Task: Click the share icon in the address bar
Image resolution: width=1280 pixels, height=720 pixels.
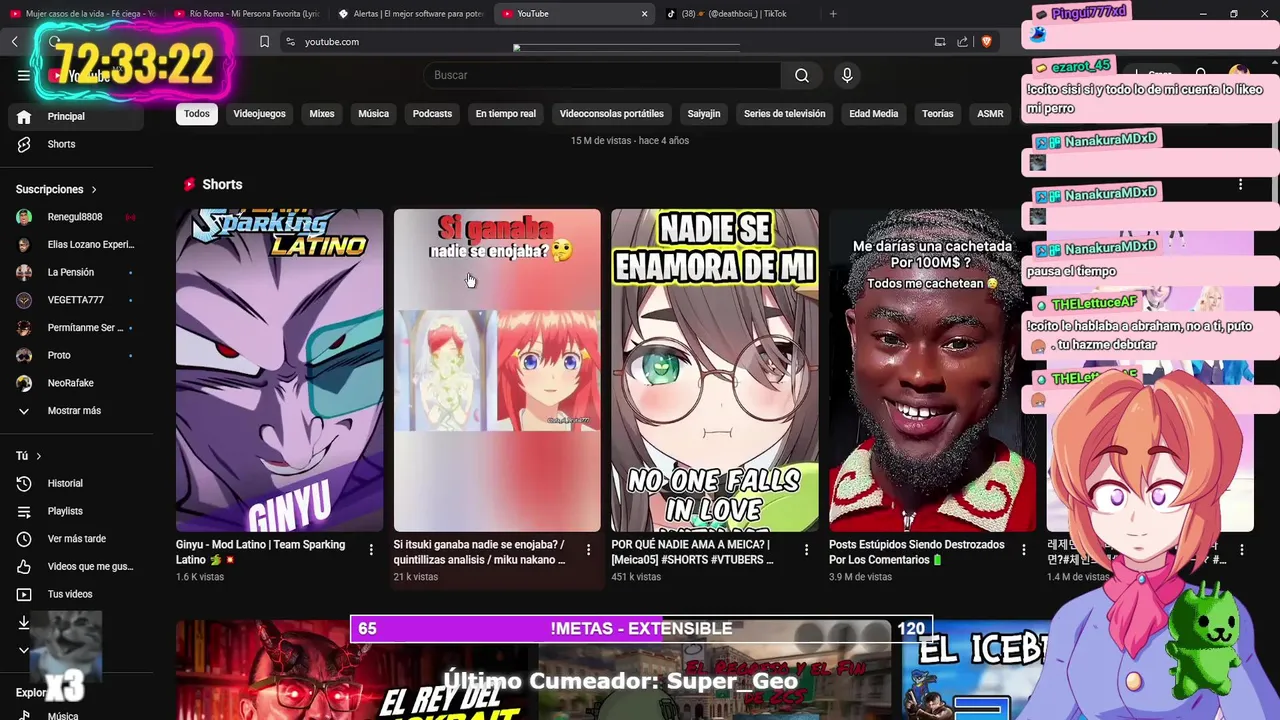Action: pos(962,41)
